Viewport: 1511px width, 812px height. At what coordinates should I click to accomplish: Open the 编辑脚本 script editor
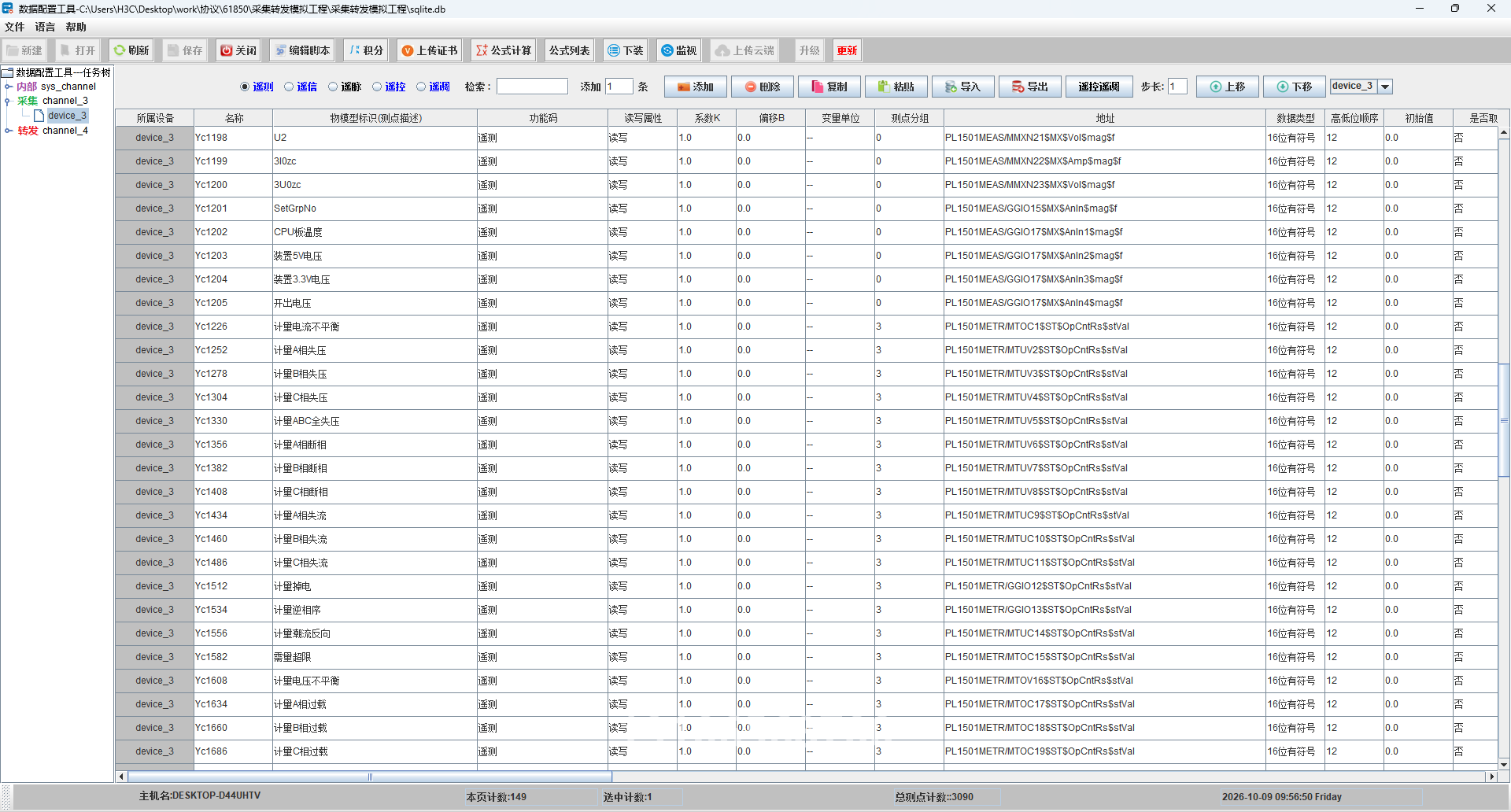(301, 50)
